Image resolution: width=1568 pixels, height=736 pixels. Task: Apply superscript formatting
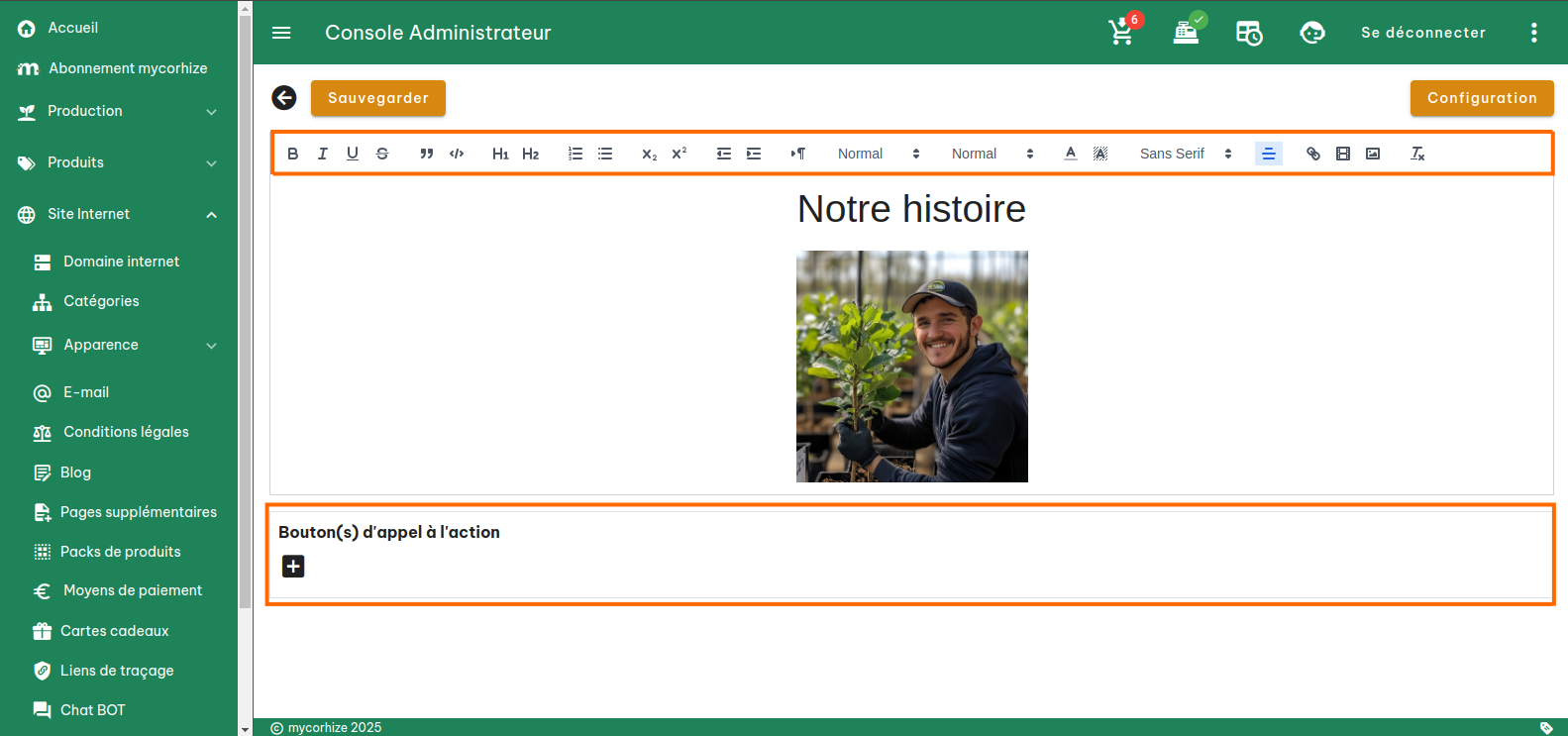pyautogui.click(x=679, y=154)
